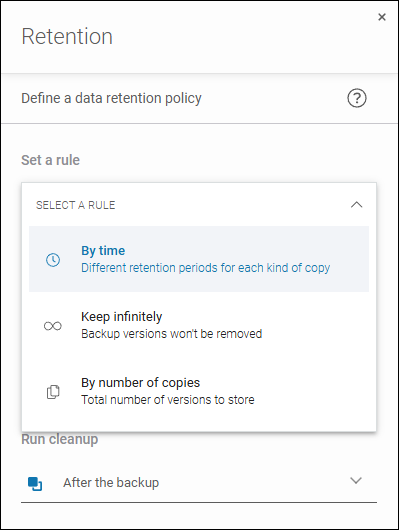
Task: Click the blue backup icon beside After the backup
Action: coord(35,484)
